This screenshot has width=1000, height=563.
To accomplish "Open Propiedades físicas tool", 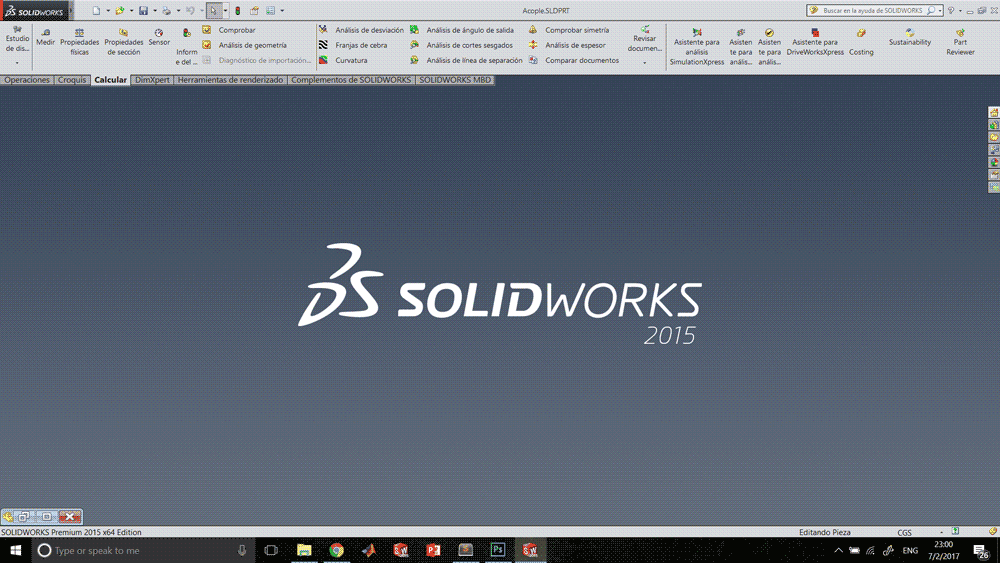I will coord(80,42).
